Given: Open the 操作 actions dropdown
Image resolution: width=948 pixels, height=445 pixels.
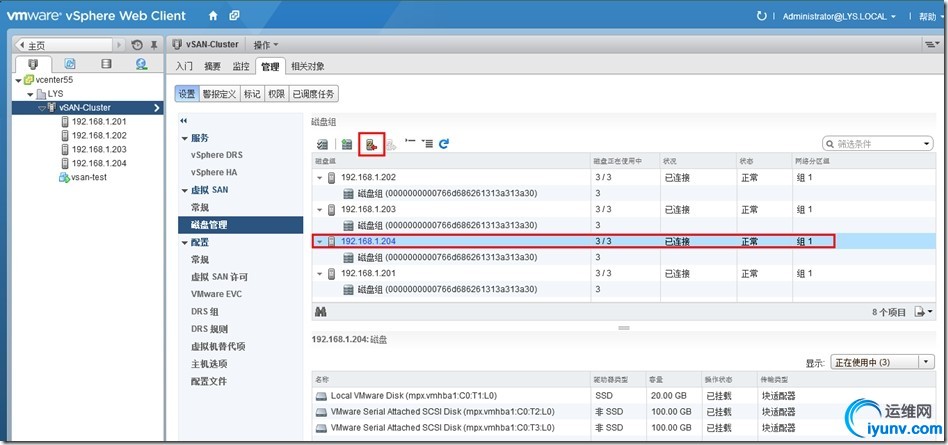Looking at the screenshot, I should click(266, 45).
